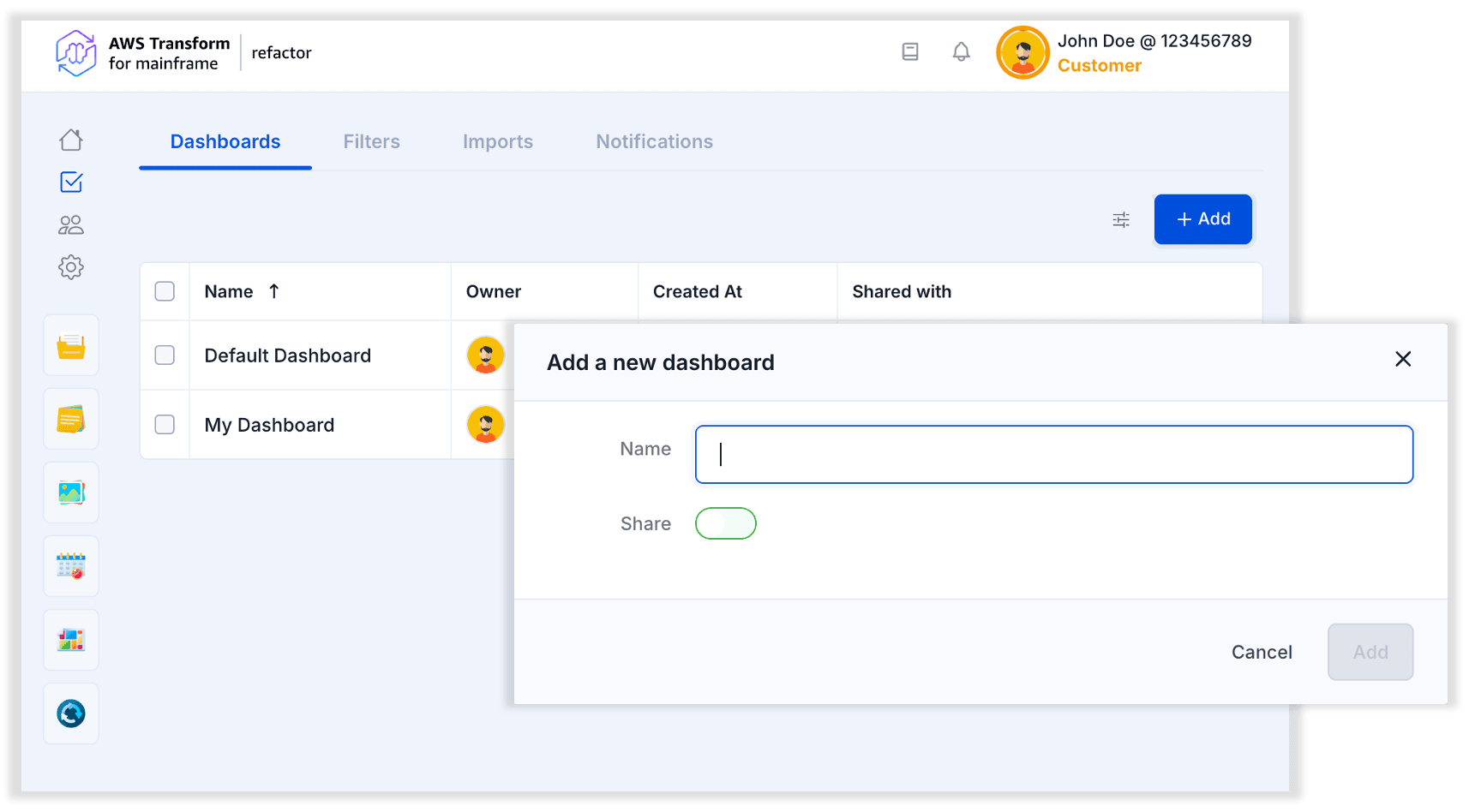Image resolution: width=1481 pixels, height=812 pixels.
Task: Click the home icon in sidebar
Action: [71, 140]
